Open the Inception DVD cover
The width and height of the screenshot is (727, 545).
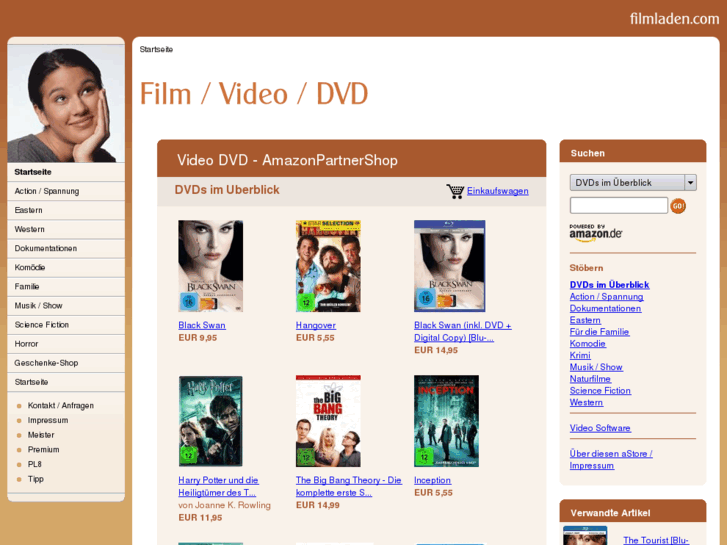[446, 421]
